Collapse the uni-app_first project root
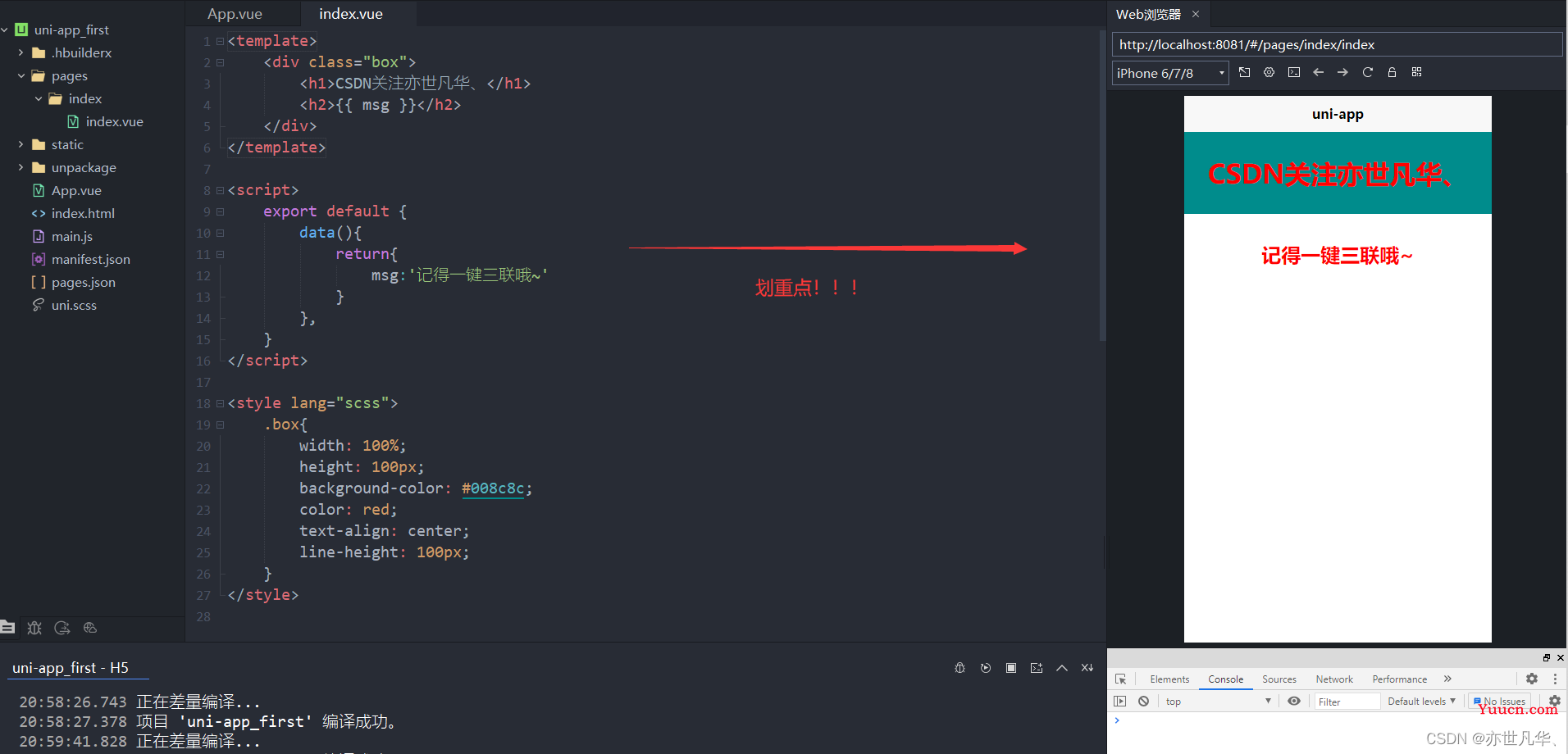This screenshot has width=1568, height=754. [x=5, y=30]
